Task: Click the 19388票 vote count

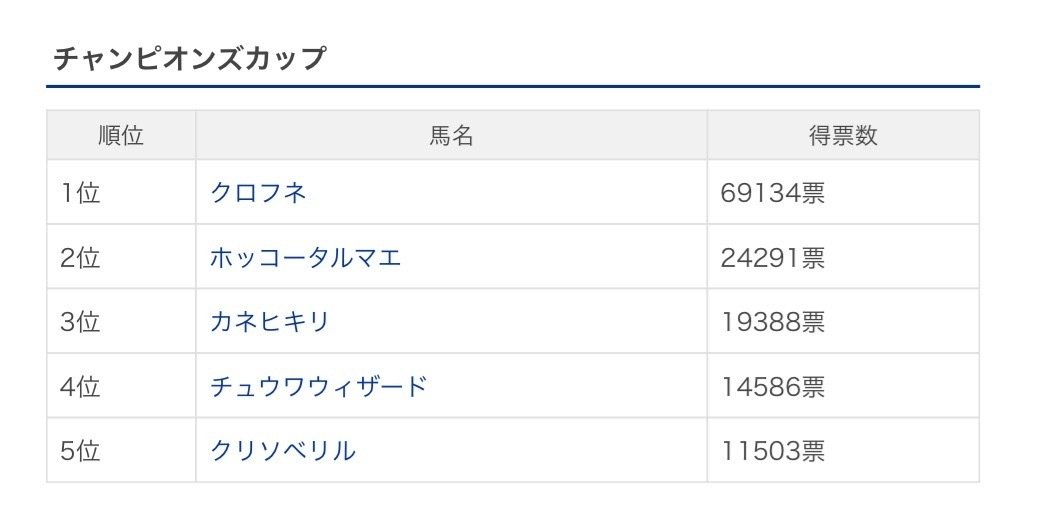Action: [773, 321]
